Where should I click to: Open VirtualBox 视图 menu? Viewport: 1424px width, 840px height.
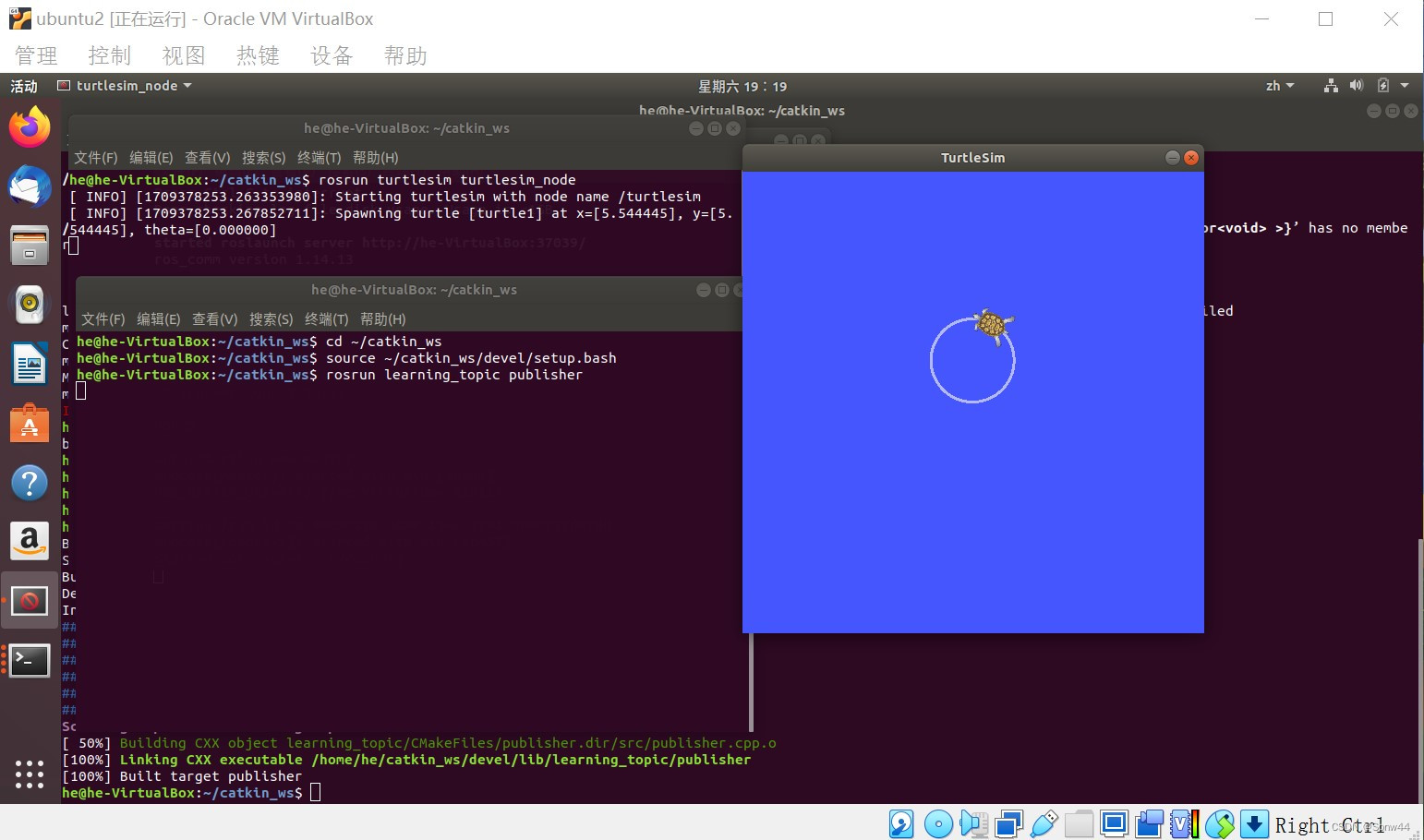tap(184, 56)
